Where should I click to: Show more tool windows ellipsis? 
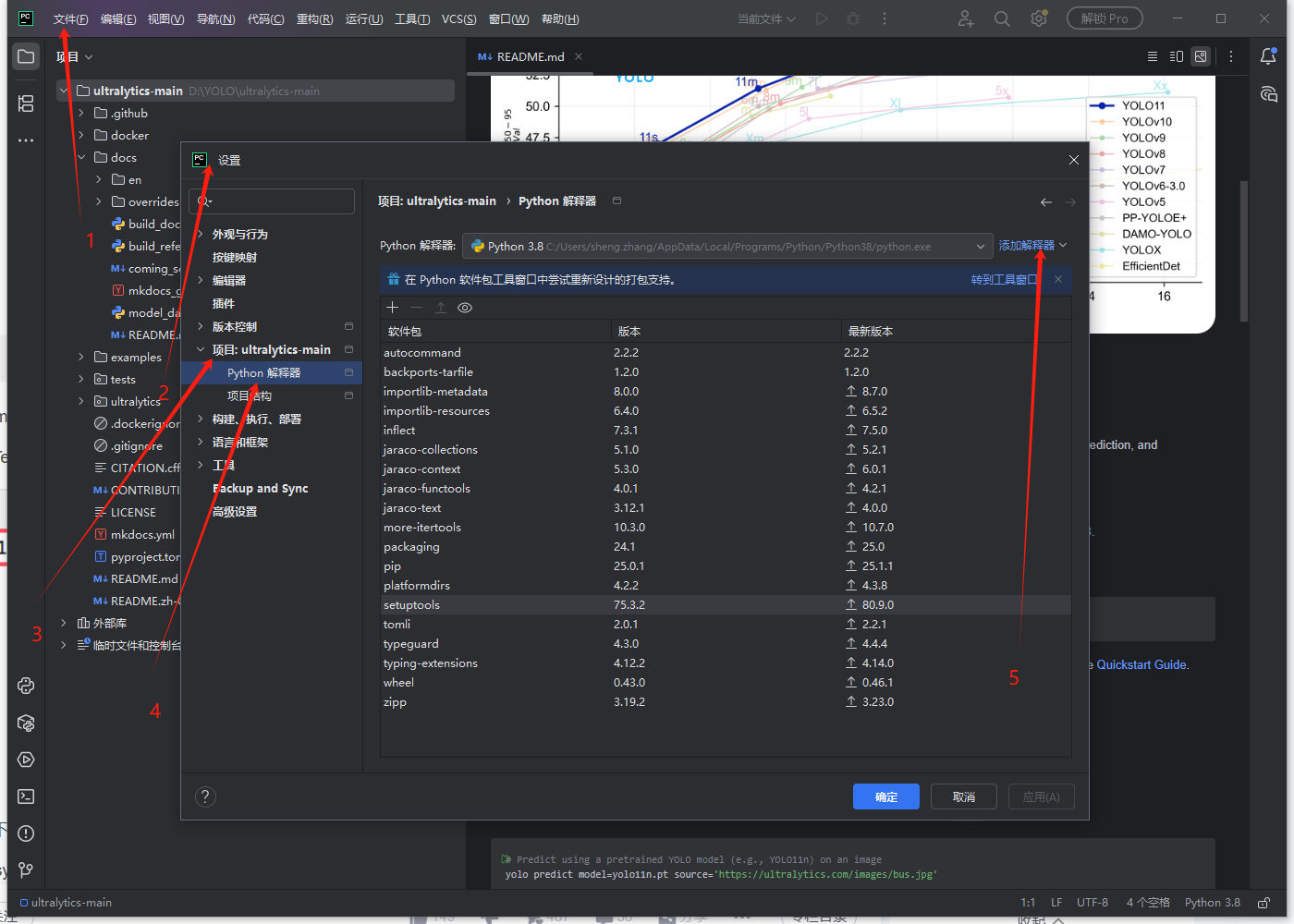[26, 140]
